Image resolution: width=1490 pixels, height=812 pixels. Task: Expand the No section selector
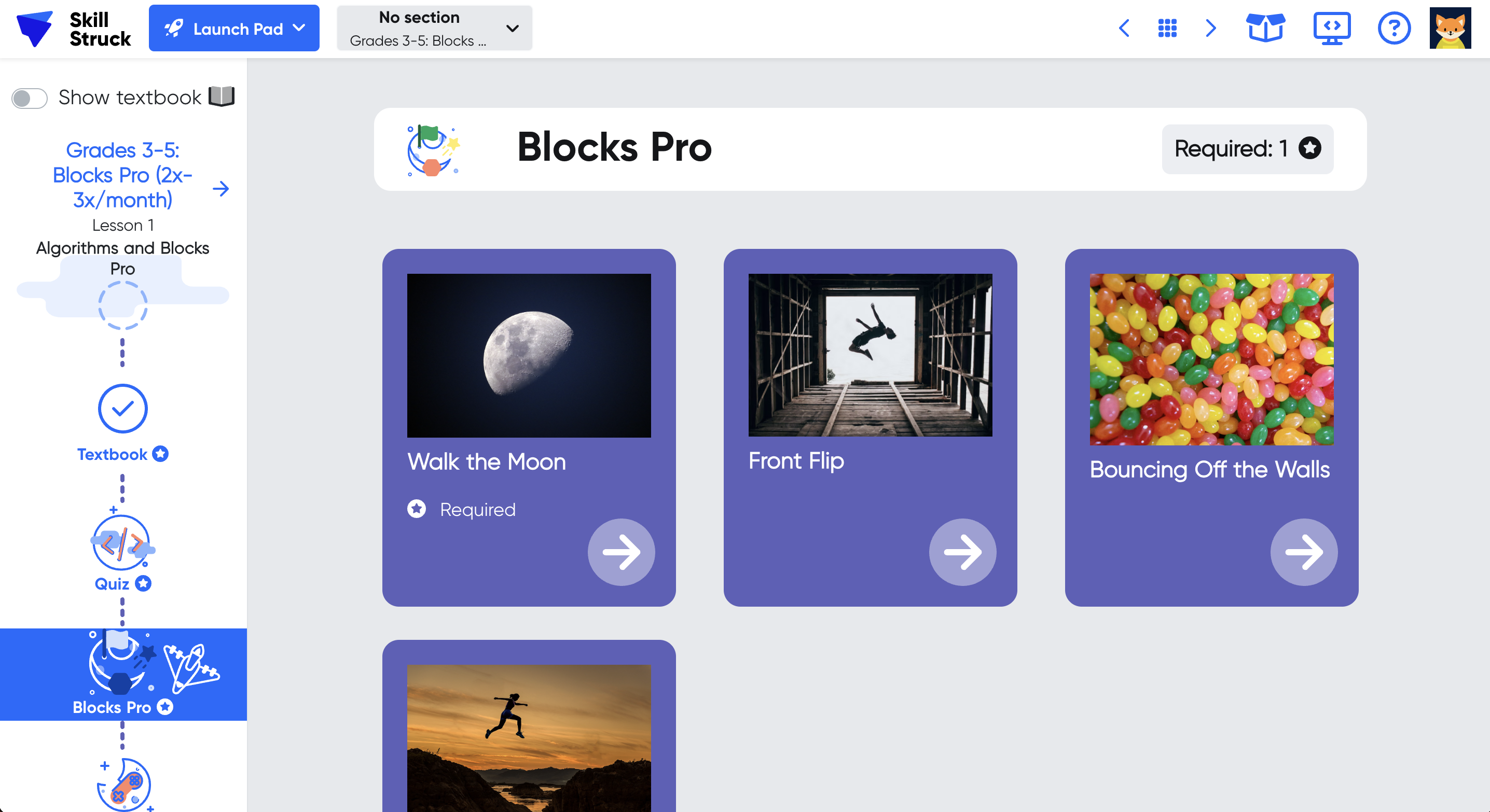(434, 29)
